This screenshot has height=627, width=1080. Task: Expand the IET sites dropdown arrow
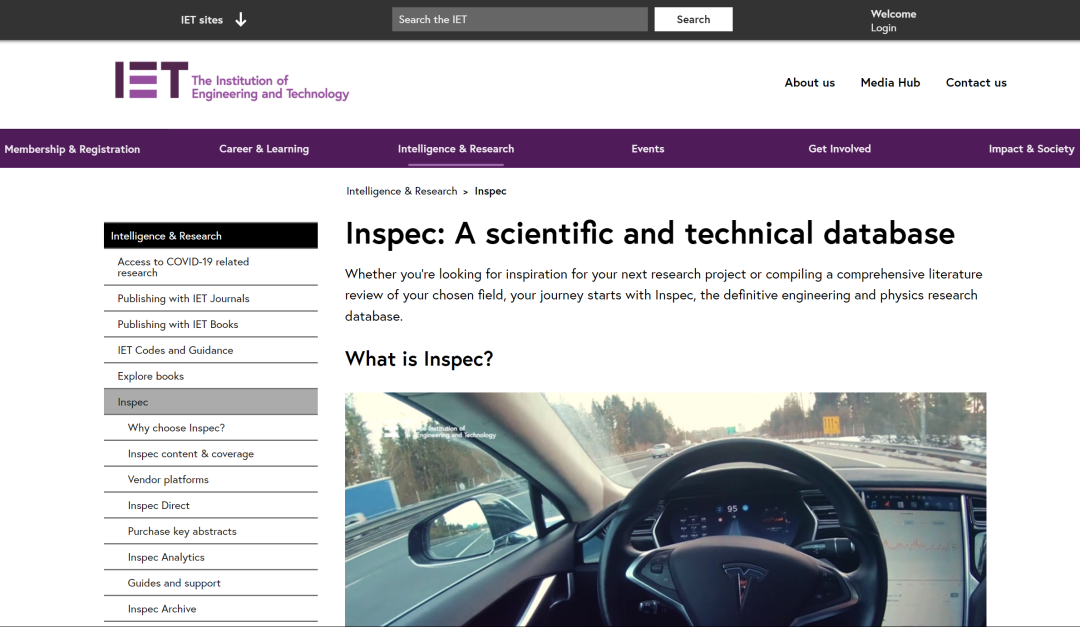coord(240,19)
